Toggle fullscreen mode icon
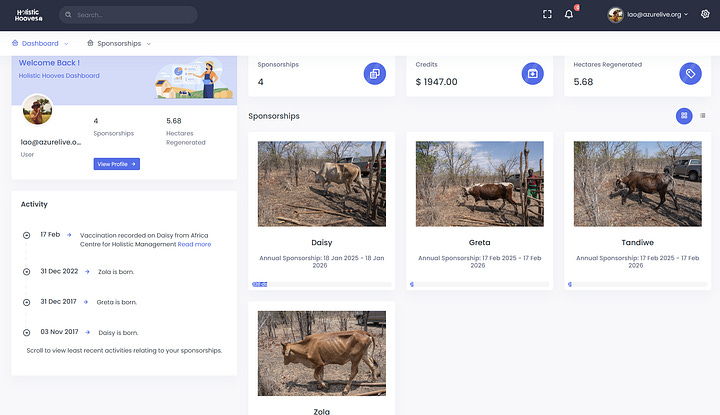Viewport: 720px width, 415px height. [x=547, y=14]
